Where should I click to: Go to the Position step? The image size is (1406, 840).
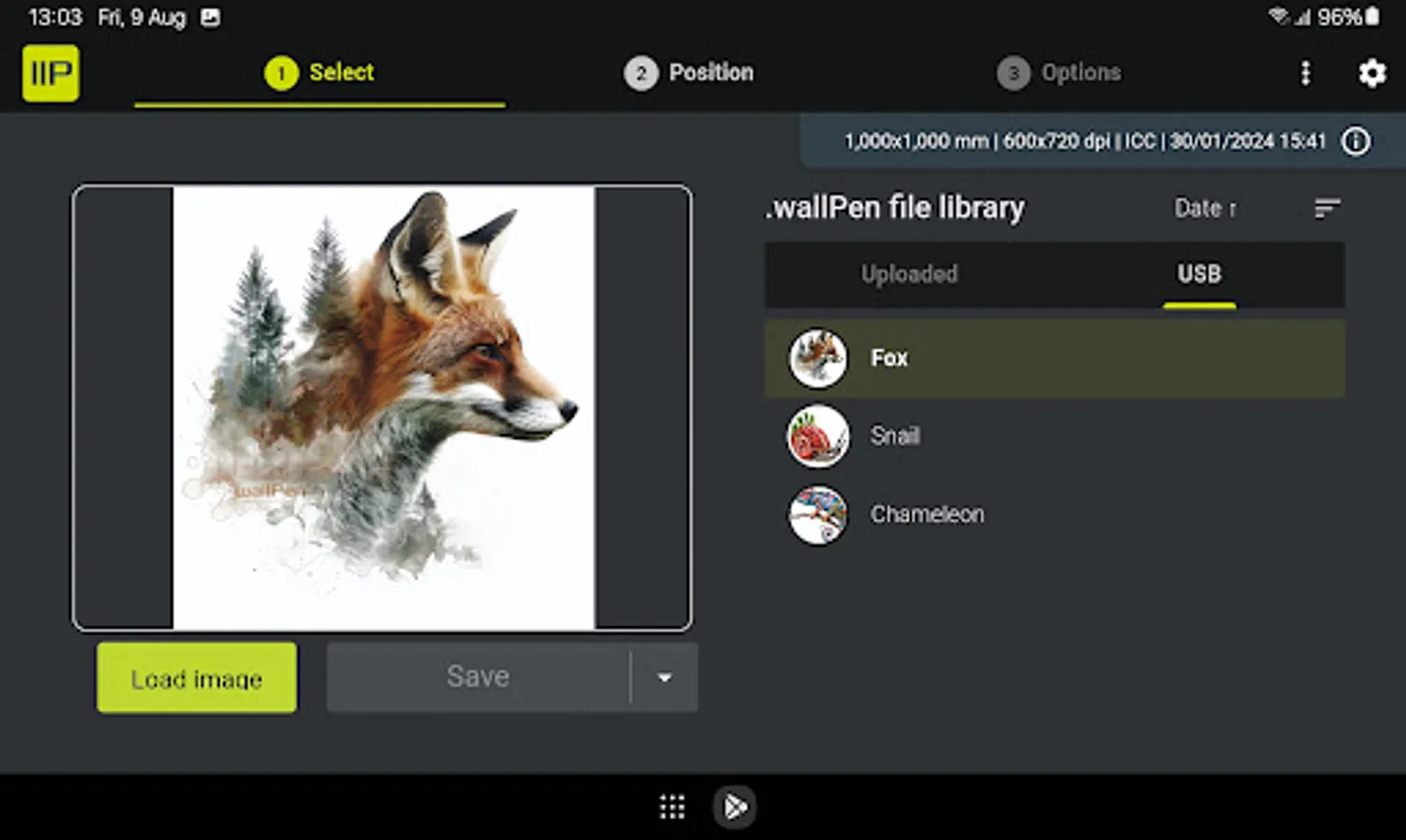click(x=688, y=73)
